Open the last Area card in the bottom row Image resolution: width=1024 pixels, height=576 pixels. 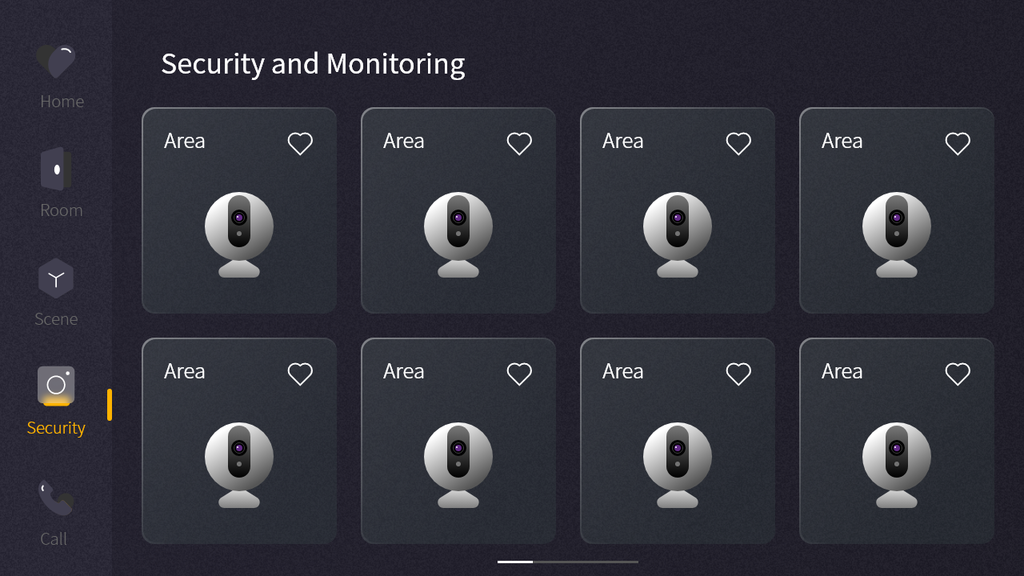click(896, 440)
